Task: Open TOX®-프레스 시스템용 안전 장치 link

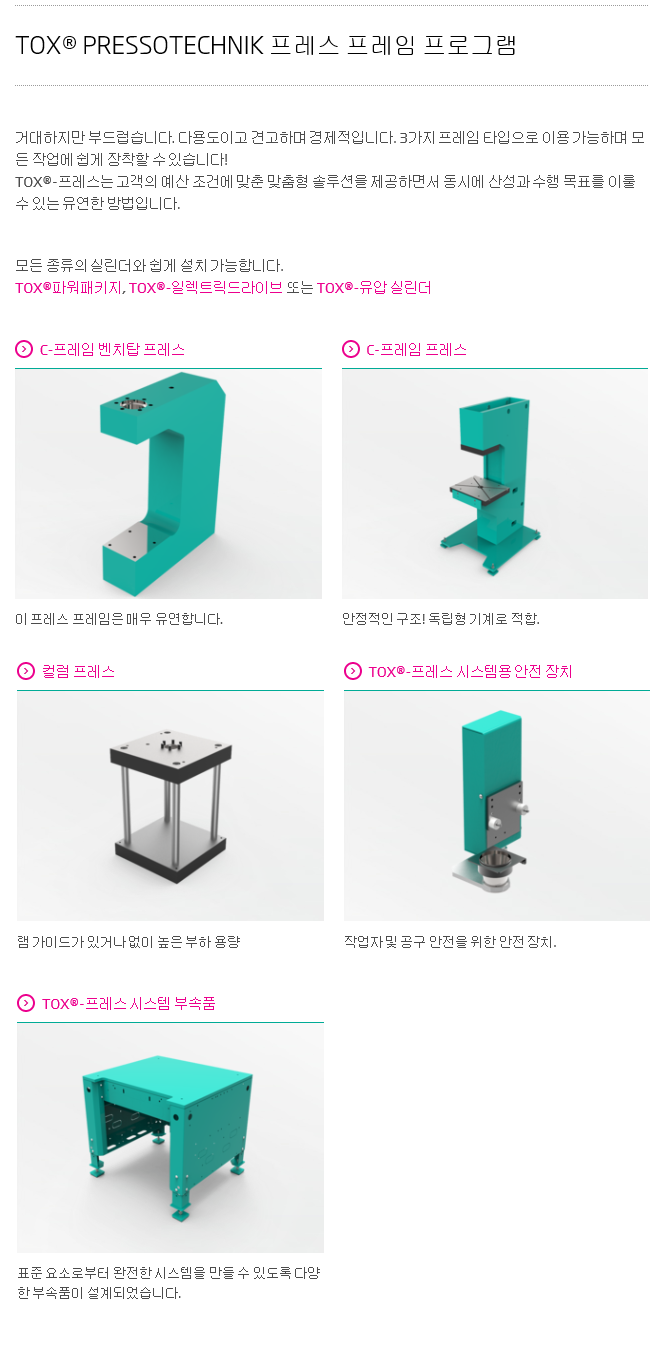Action: [470, 671]
